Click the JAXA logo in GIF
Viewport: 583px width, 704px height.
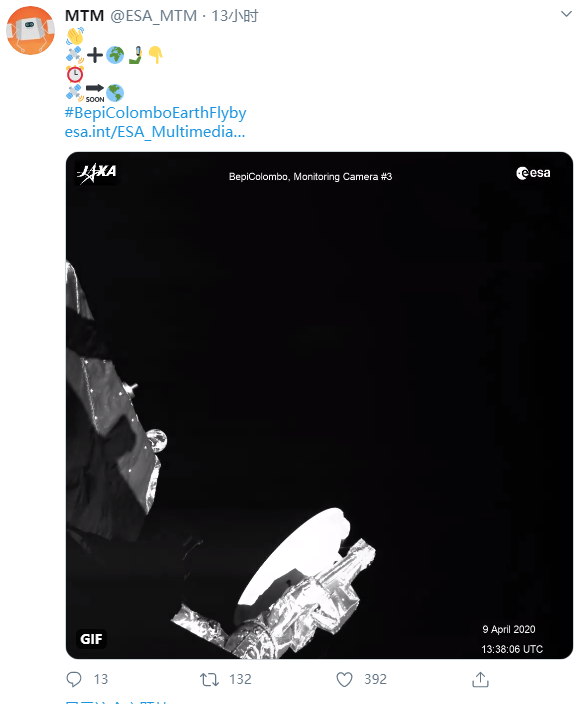tap(97, 173)
